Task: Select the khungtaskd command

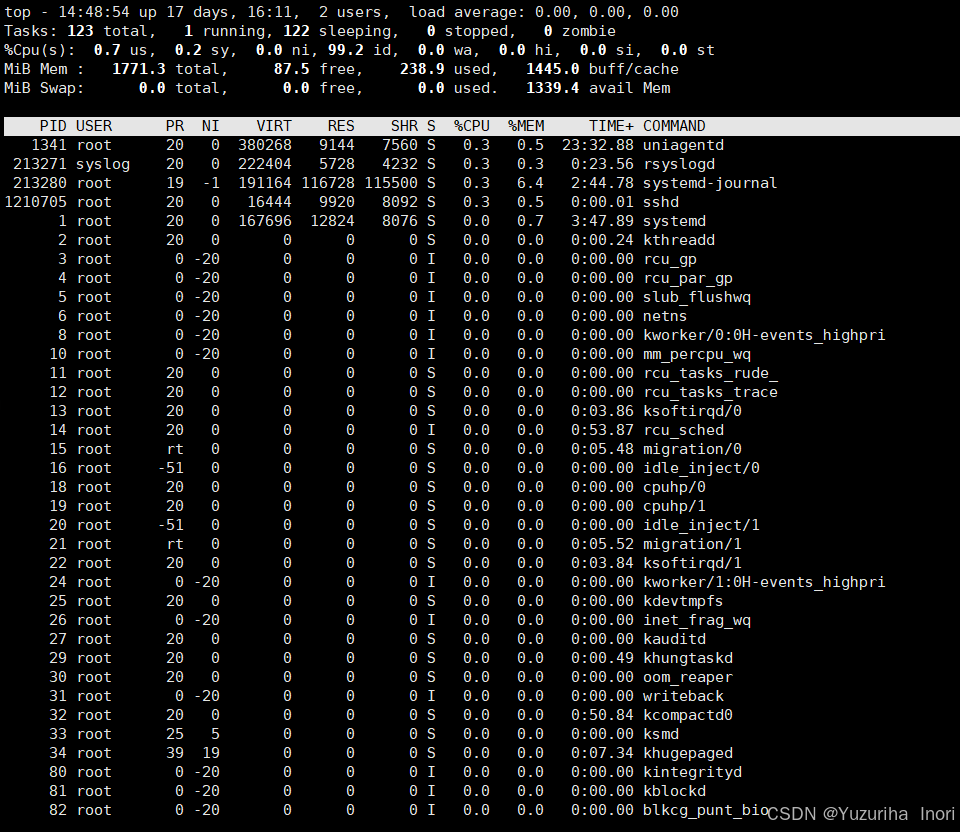Action: [x=688, y=658]
